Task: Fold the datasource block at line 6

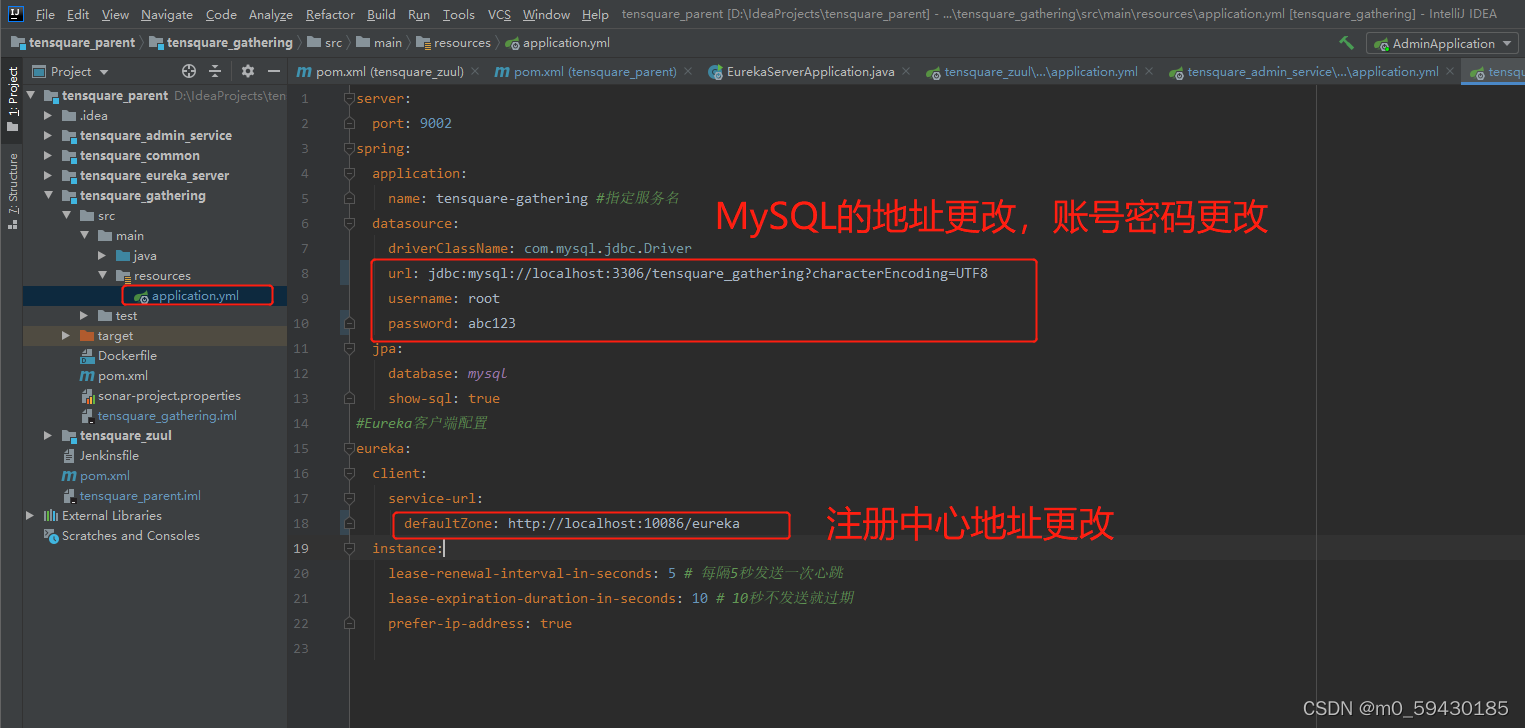Action: [349, 223]
